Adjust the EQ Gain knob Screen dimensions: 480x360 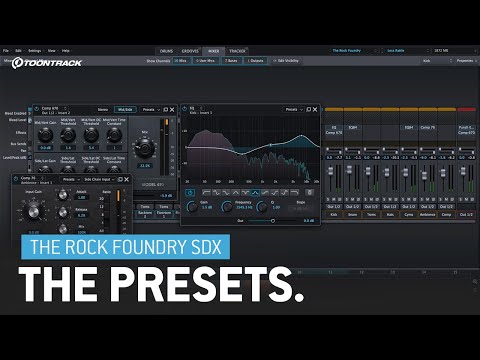coord(192,207)
